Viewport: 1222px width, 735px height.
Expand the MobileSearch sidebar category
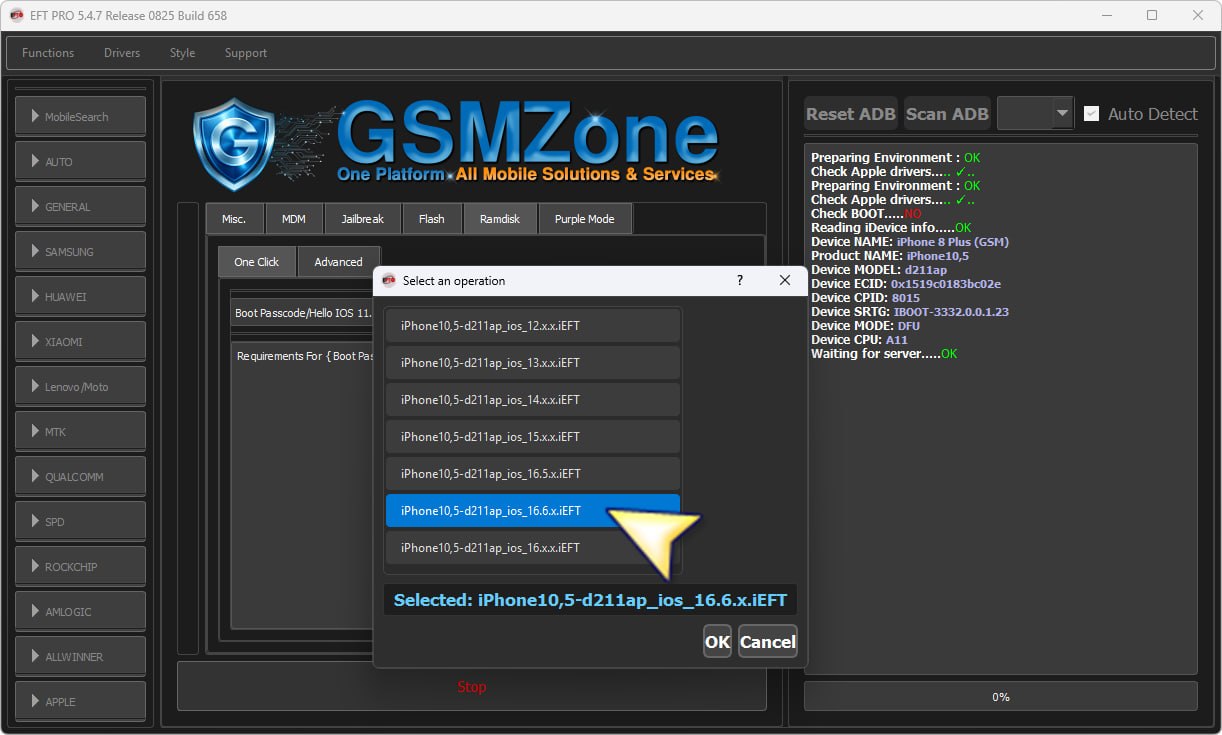[80, 116]
